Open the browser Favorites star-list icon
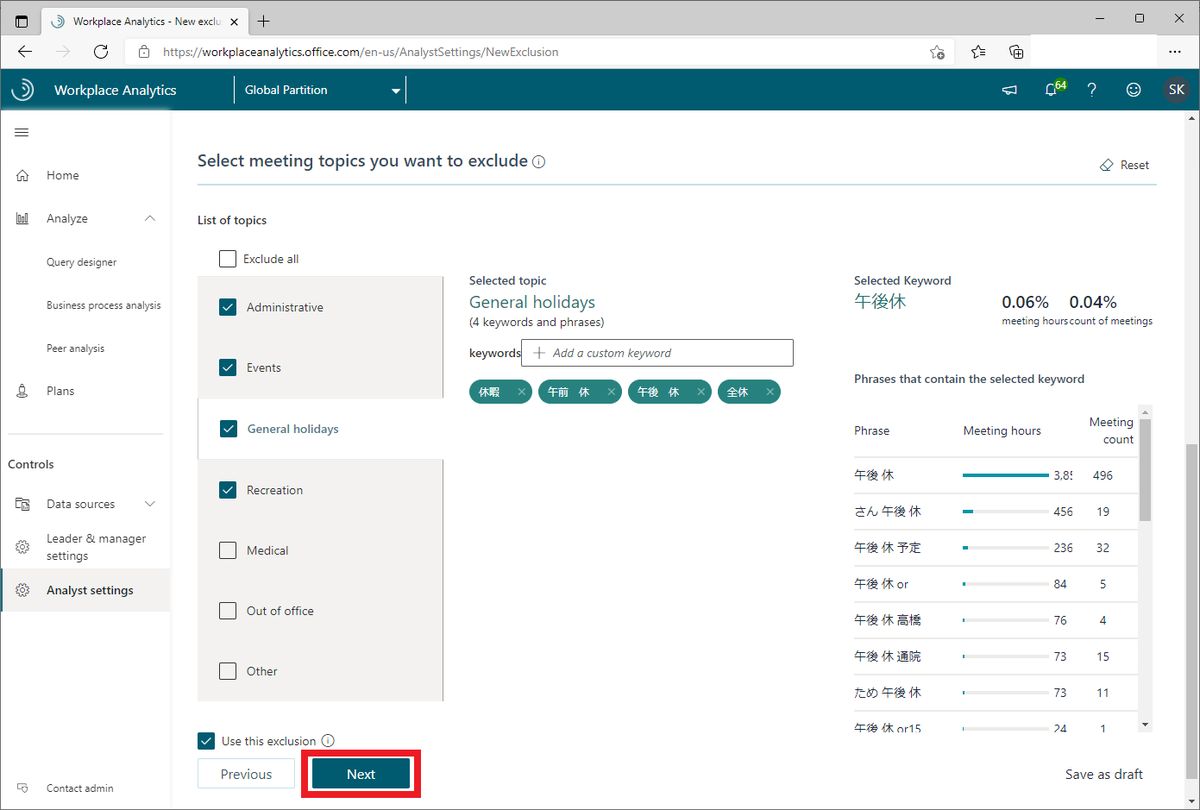Screen dimensions: 1200x810 (x=977, y=51)
